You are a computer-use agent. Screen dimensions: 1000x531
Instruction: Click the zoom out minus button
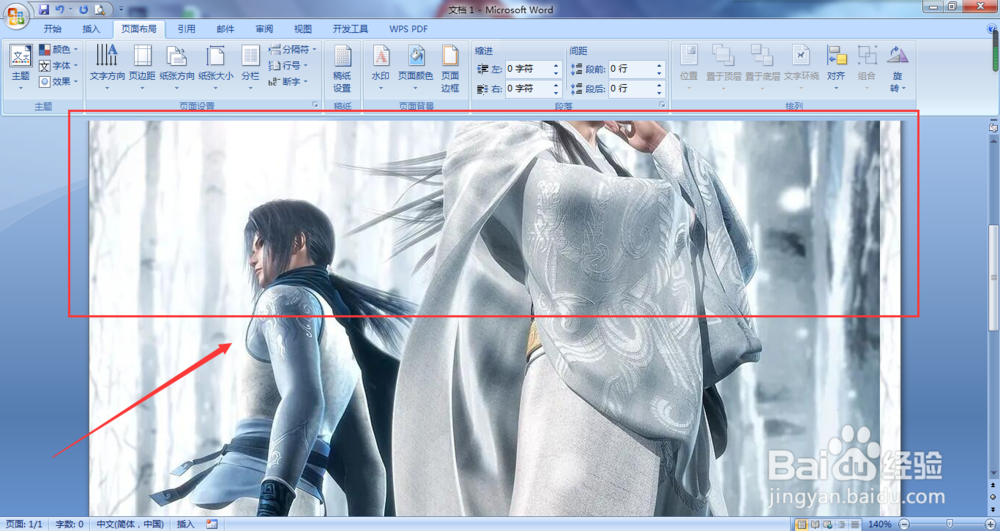click(x=904, y=524)
